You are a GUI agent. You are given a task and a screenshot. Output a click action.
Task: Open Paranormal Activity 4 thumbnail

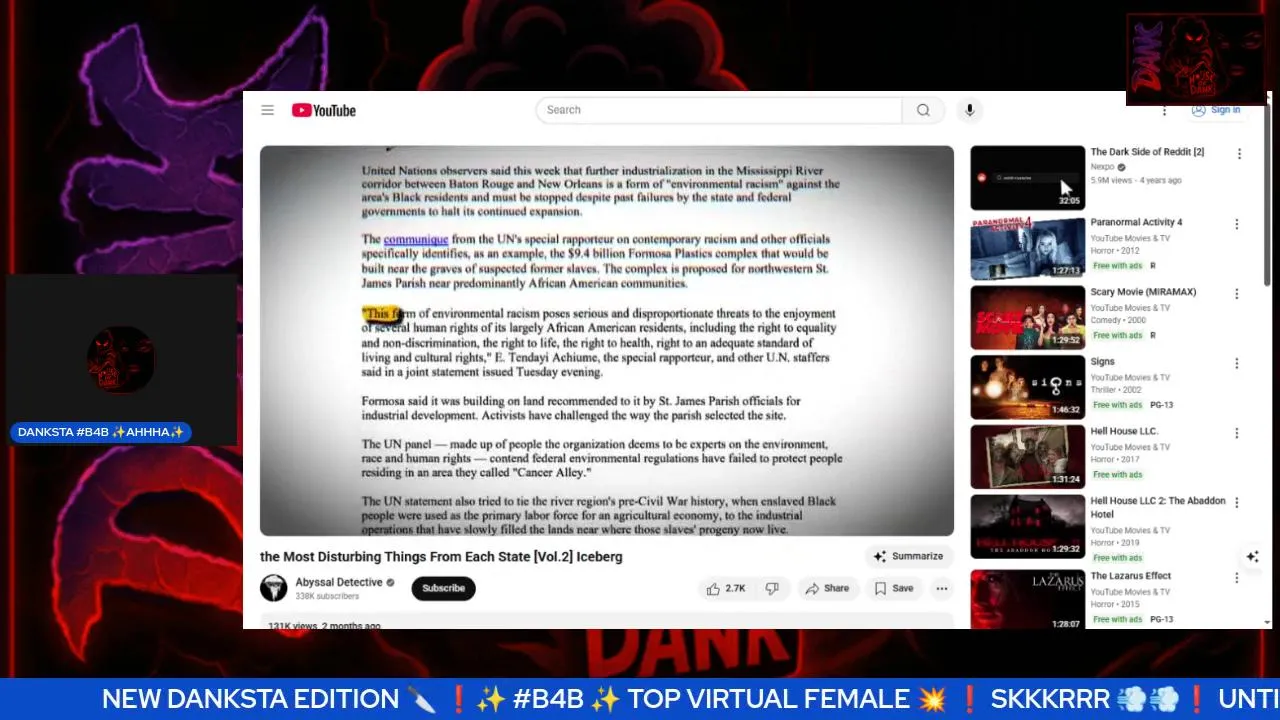pos(1027,248)
